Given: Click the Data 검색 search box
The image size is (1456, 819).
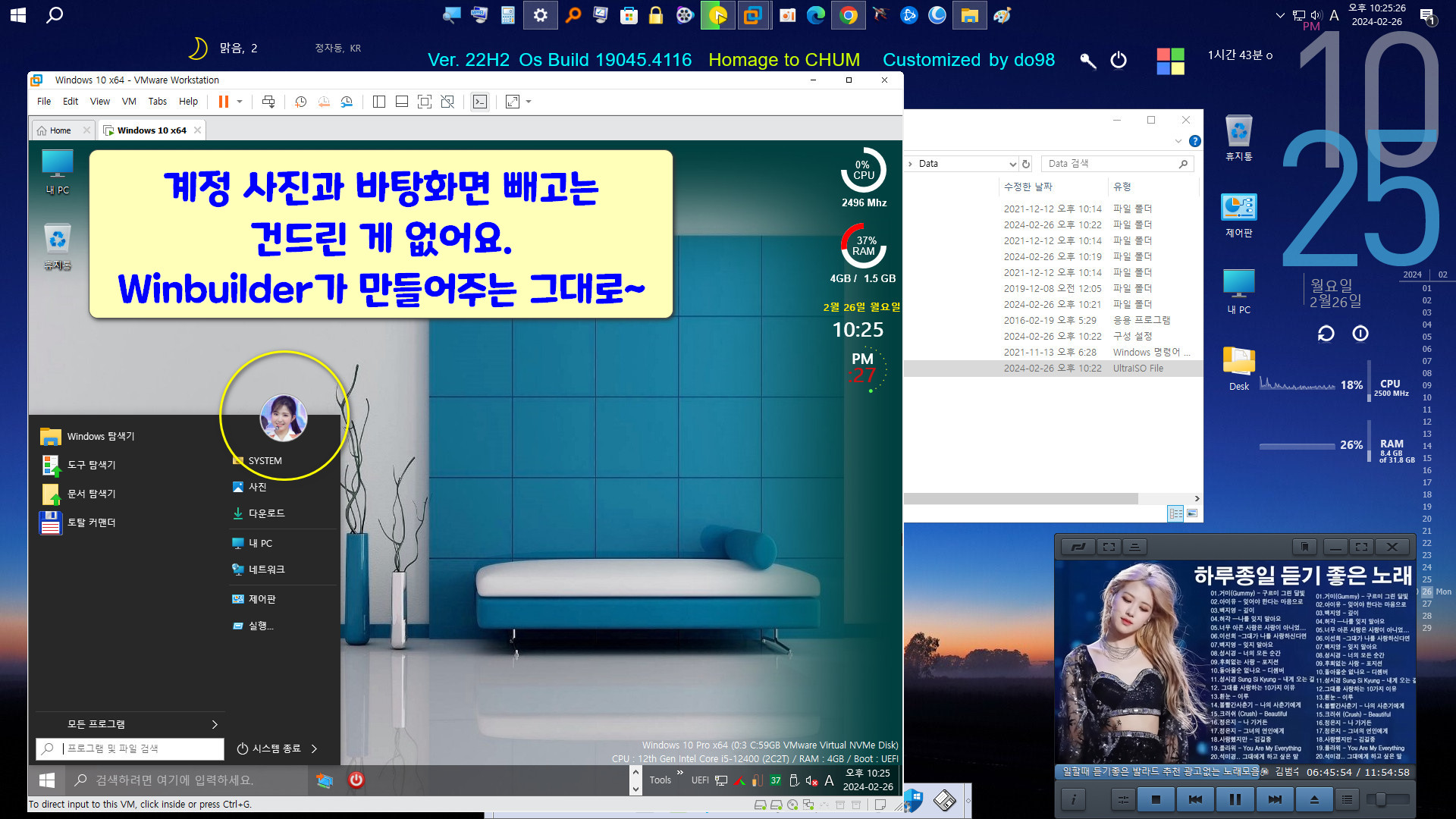Looking at the screenshot, I should click(x=1116, y=164).
